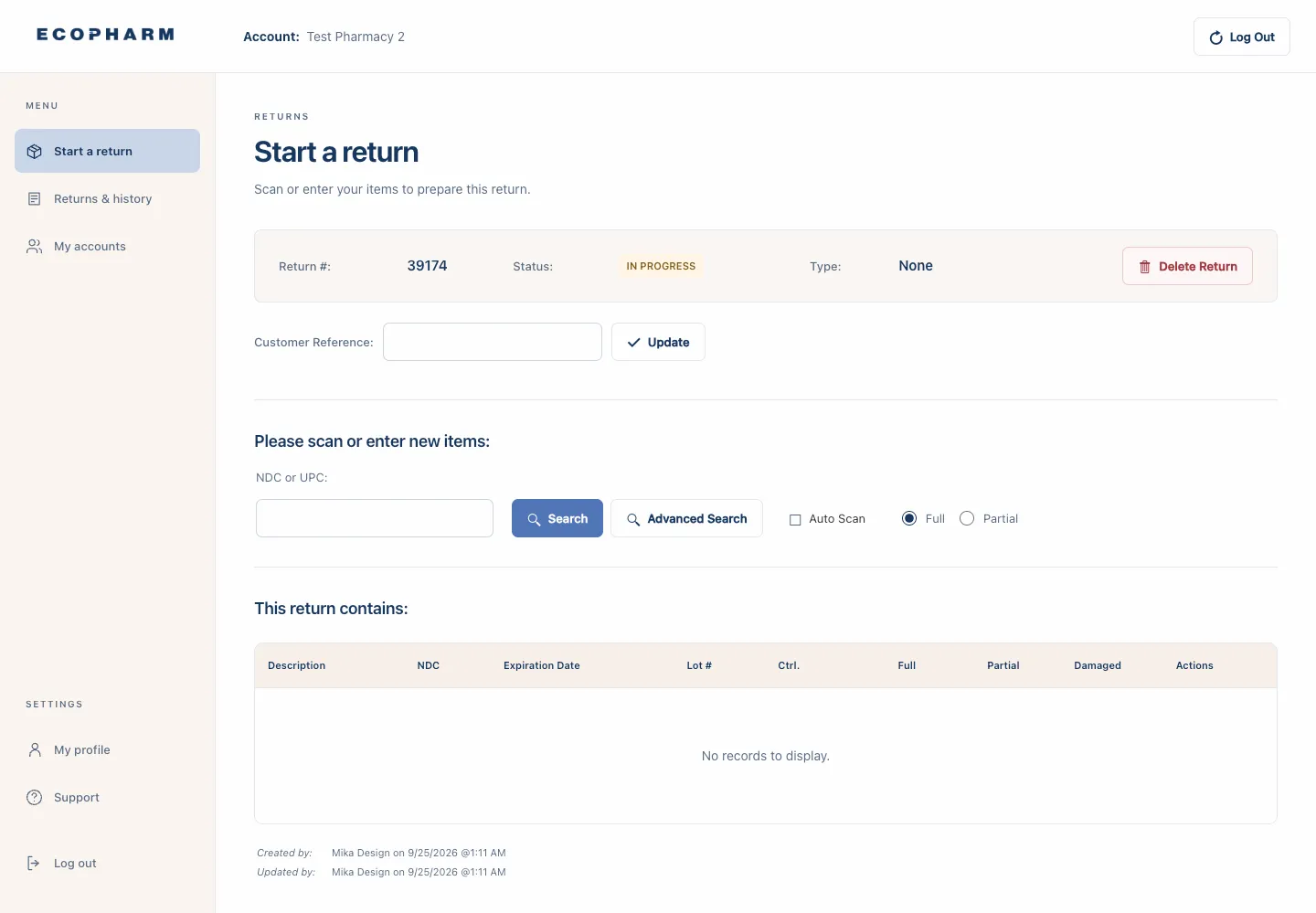This screenshot has height=913, width=1316.
Task: Click the Log Out button in header
Action: 1241,37
